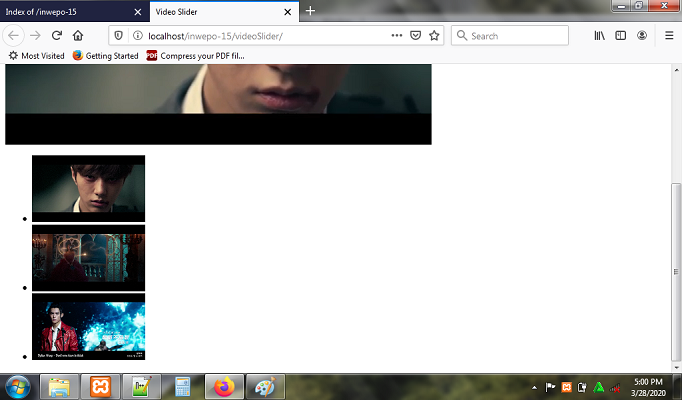Screen dimensions: 682x400
Task: Go back to the previous page
Action: [x=13, y=36]
